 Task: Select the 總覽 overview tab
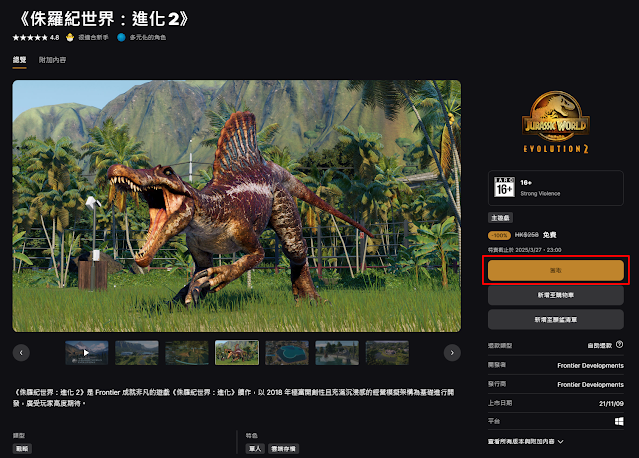(19, 60)
